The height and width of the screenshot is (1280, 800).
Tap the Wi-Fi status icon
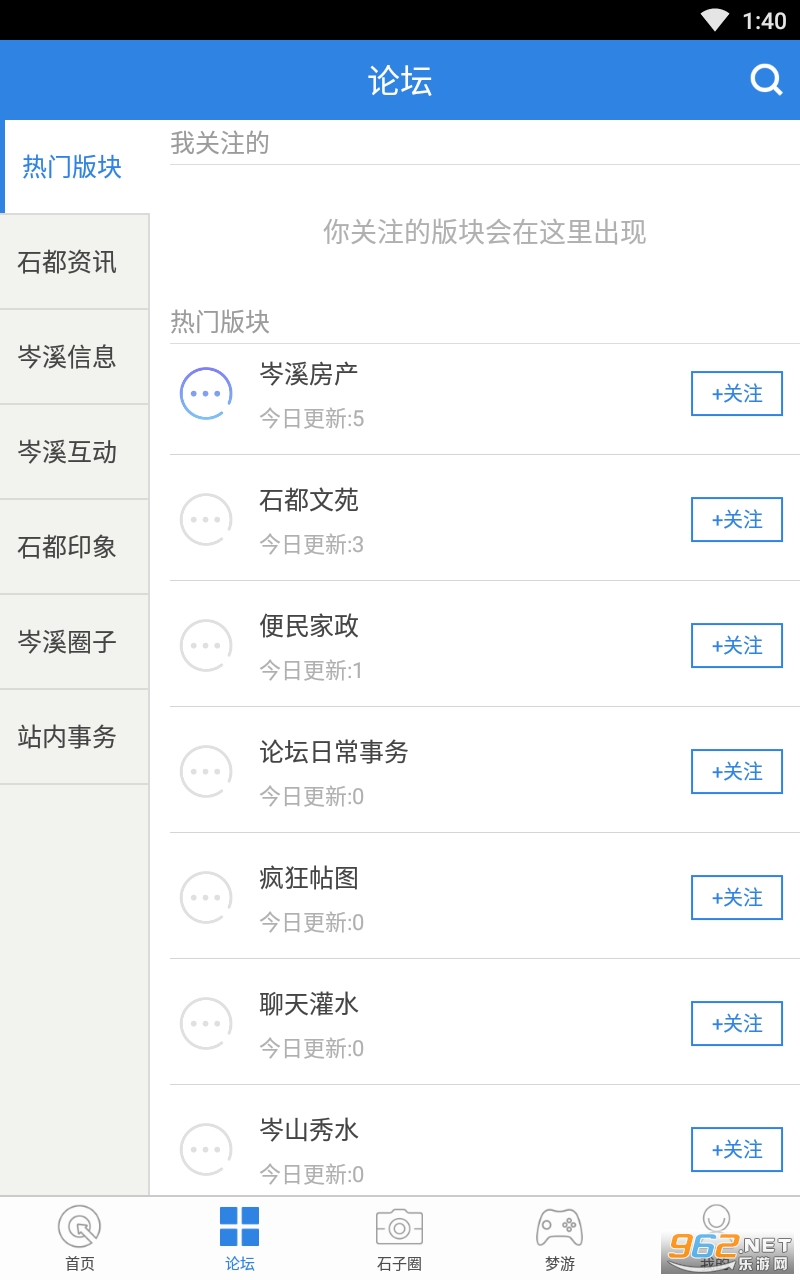click(x=715, y=20)
